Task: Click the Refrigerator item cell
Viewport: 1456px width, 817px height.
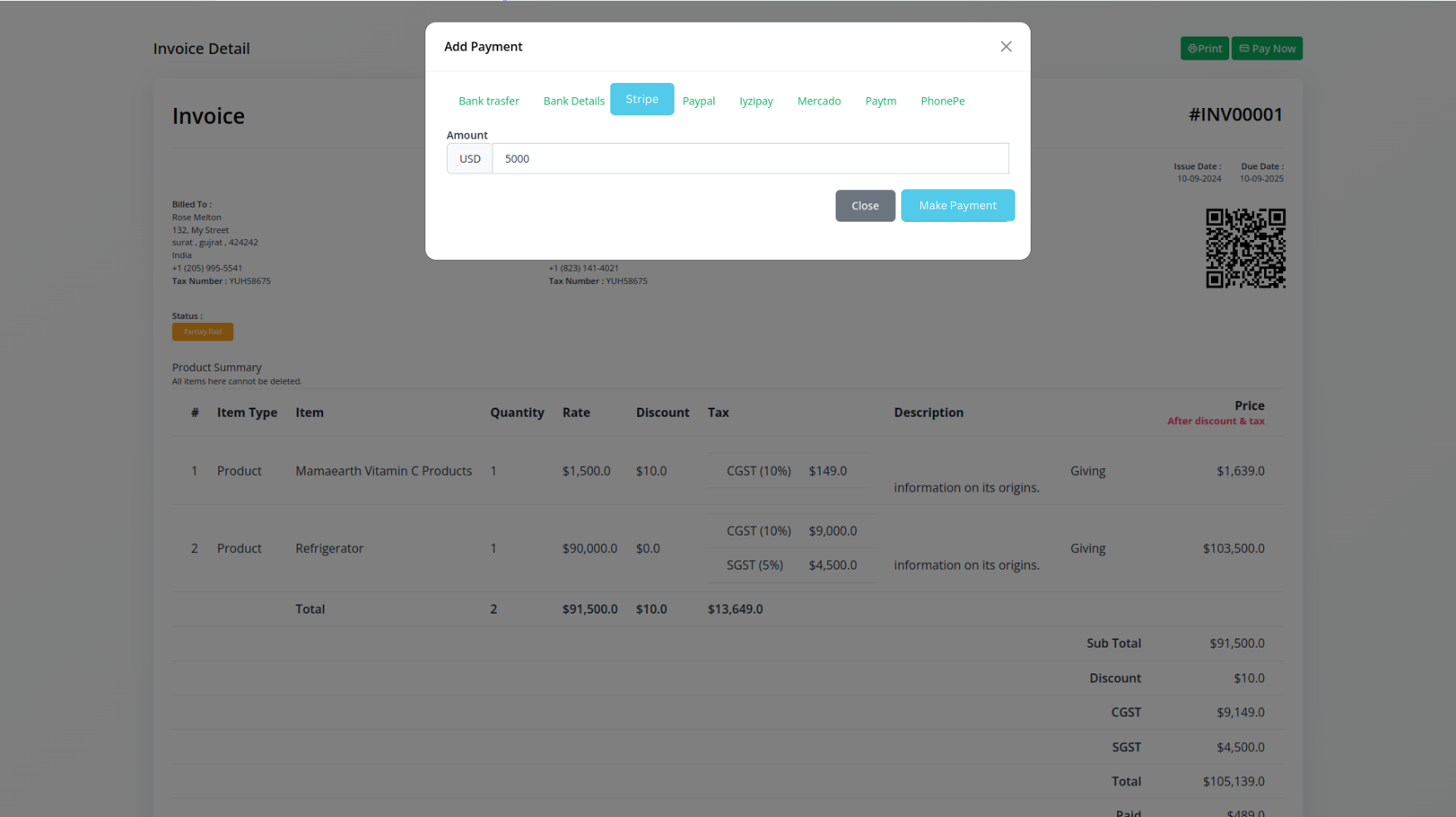Action: [x=330, y=548]
